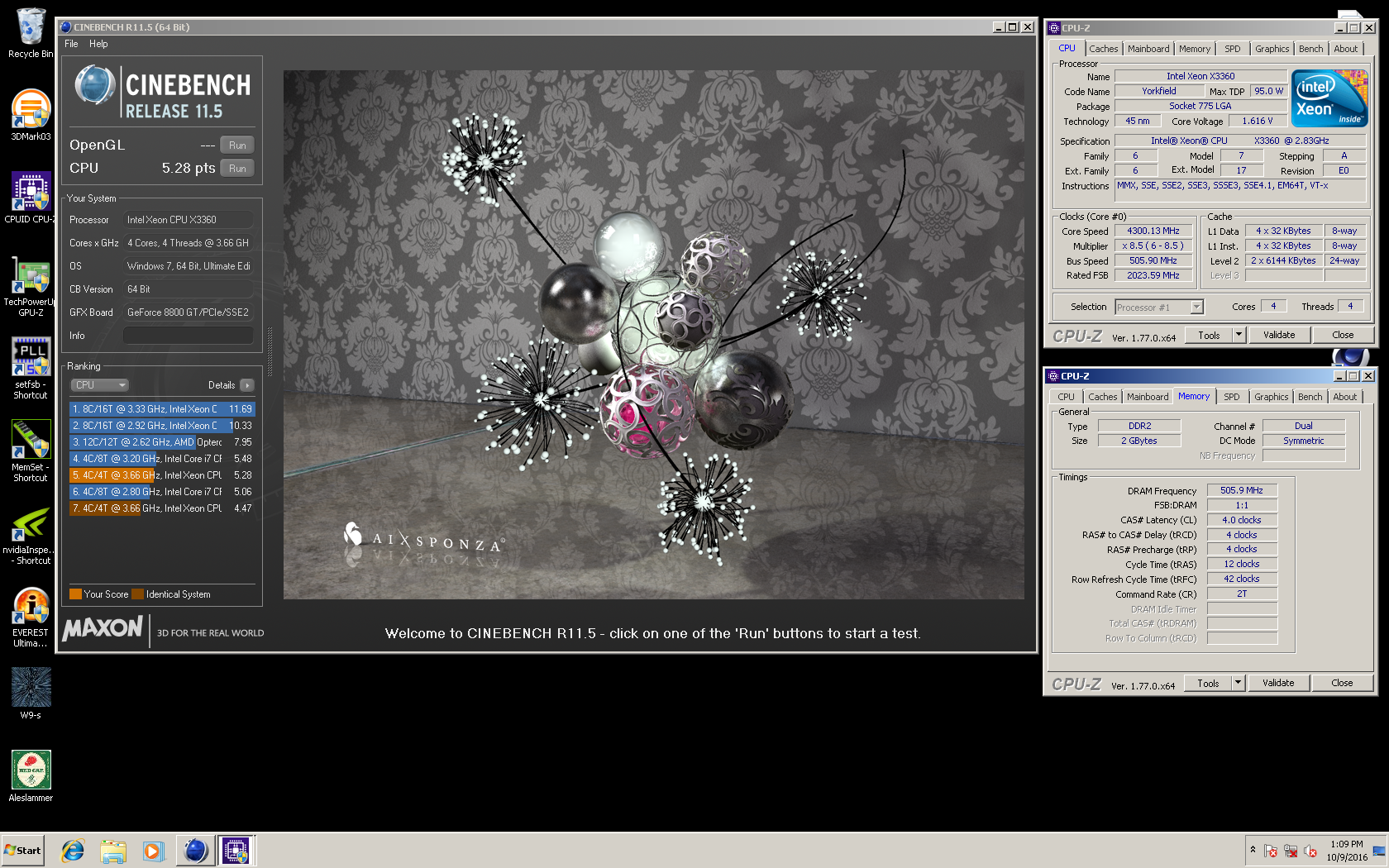Click the volume tray icon
The height and width of the screenshot is (868, 1389).
(1310, 851)
